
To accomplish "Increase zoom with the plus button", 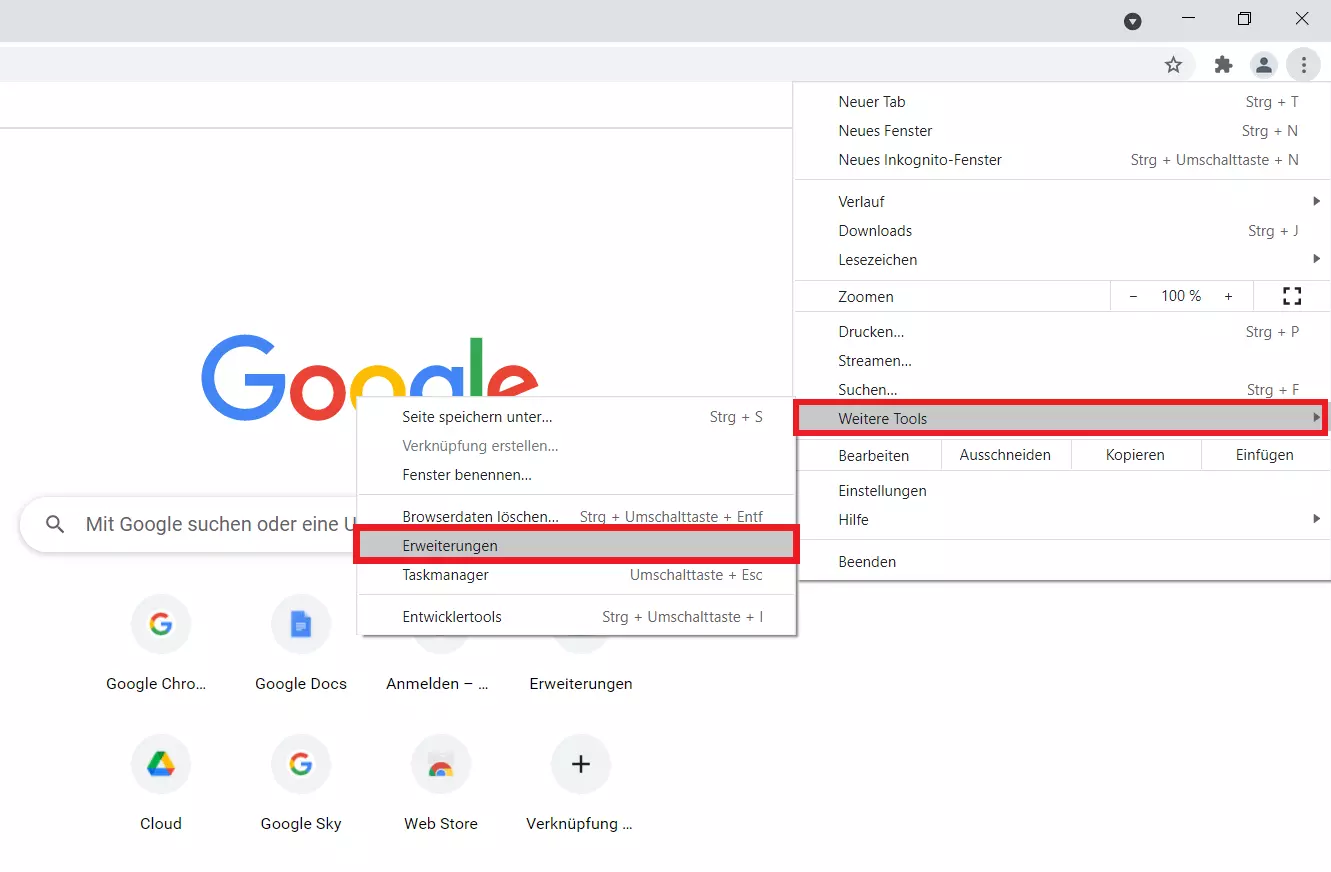I will [x=1228, y=296].
